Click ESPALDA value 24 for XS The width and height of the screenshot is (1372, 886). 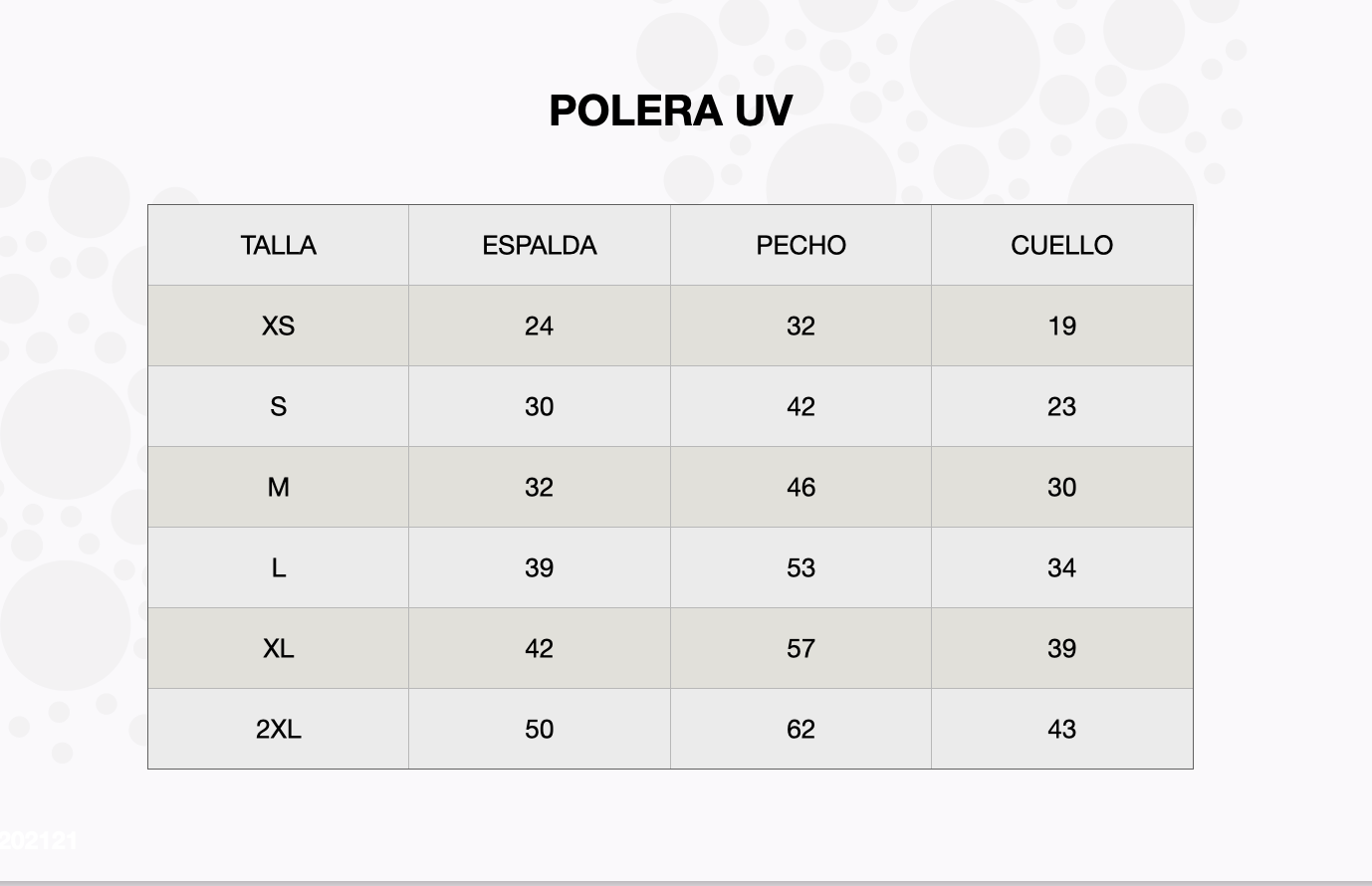[x=539, y=327]
